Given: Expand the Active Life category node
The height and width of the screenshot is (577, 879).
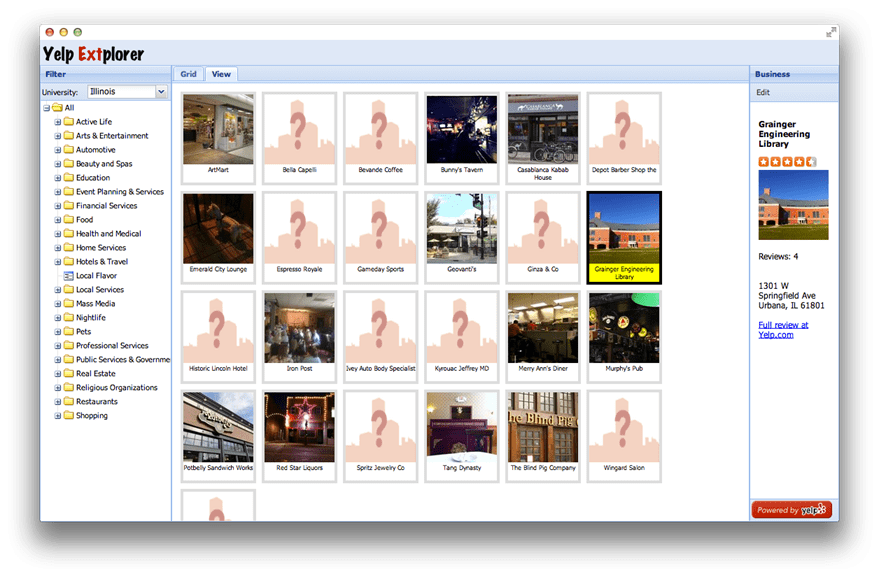Looking at the screenshot, I should coord(57,122).
